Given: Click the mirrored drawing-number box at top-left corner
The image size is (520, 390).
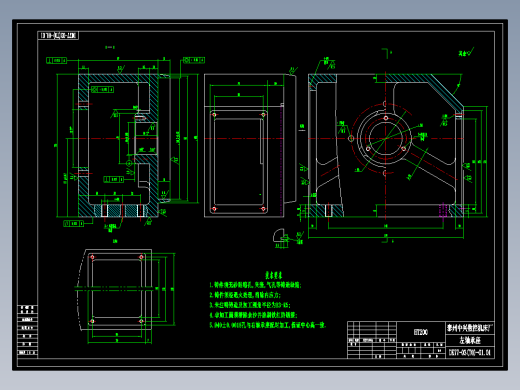Looking at the screenshot, I should [x=58, y=35].
